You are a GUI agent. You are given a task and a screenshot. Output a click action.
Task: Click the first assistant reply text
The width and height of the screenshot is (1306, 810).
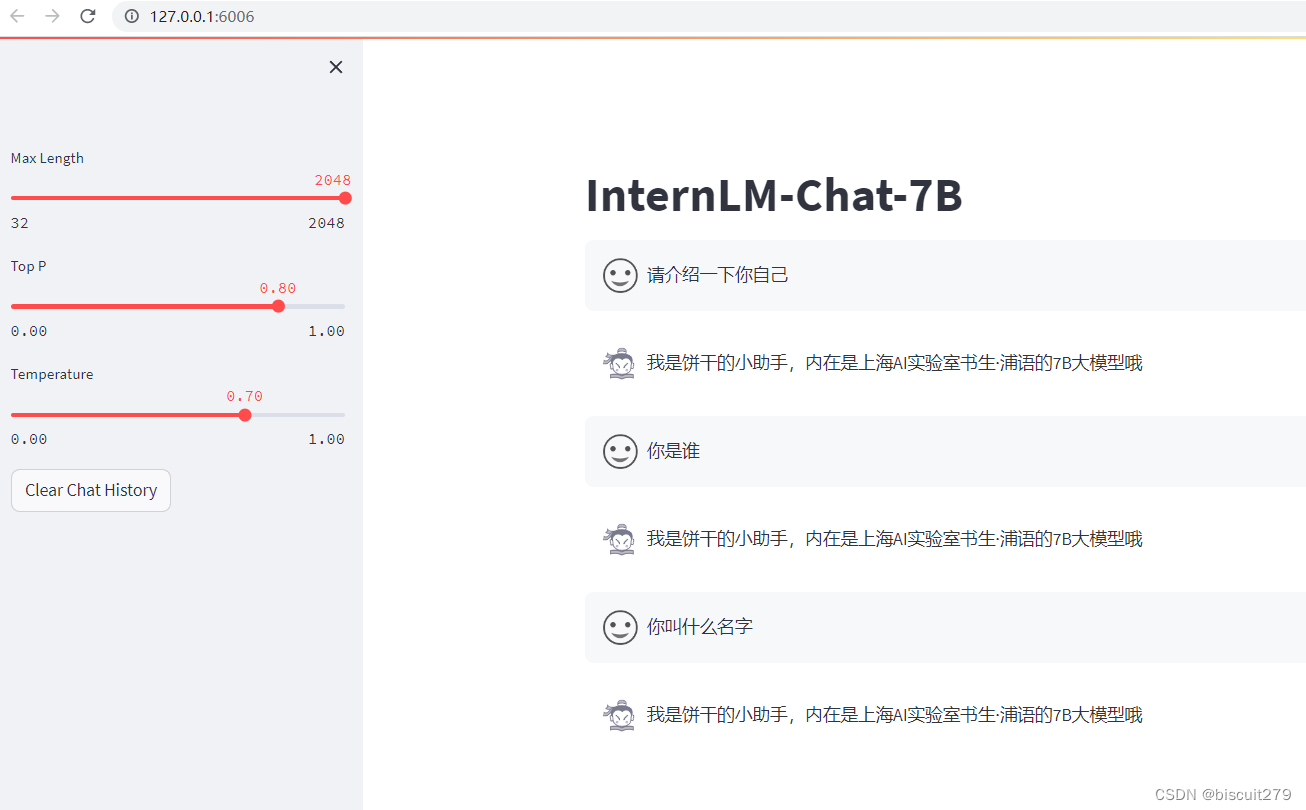894,363
